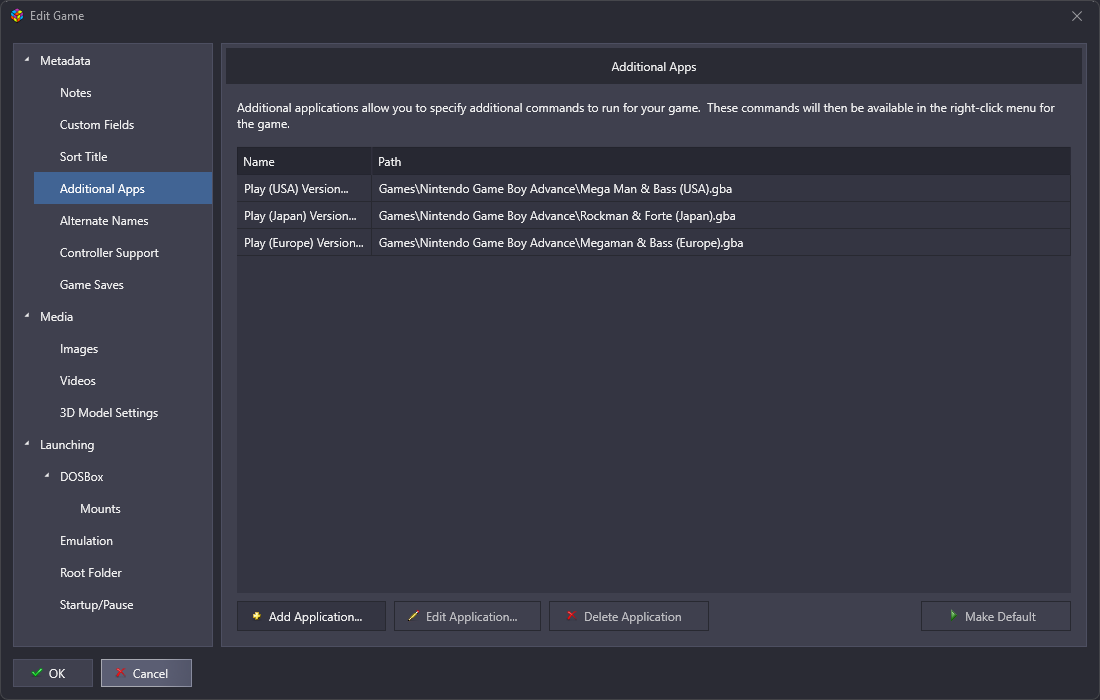Collapse the Metadata tree section

click(x=27, y=60)
